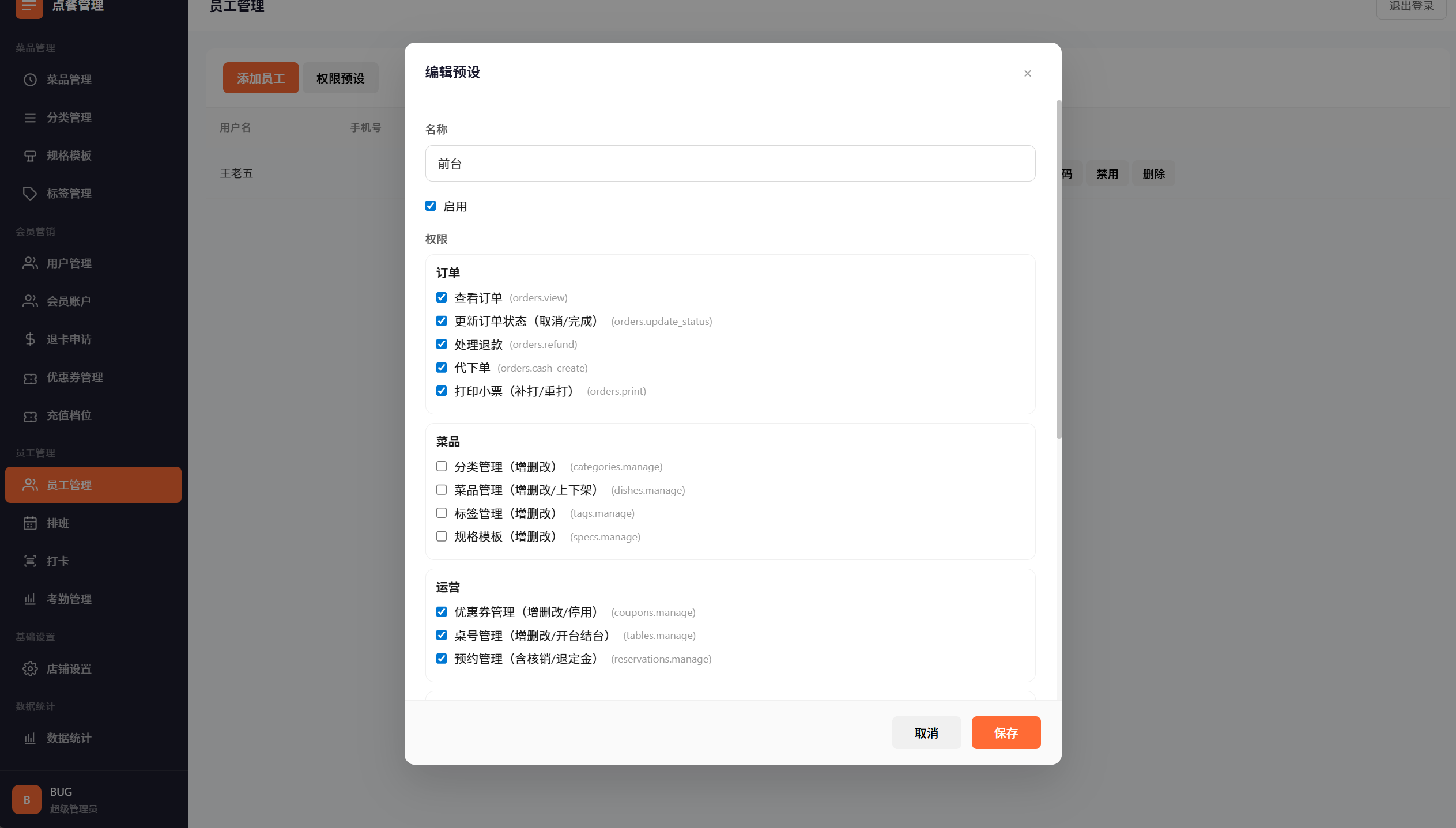1456x828 pixels.
Task: Click the 取消 button
Action: [926, 733]
